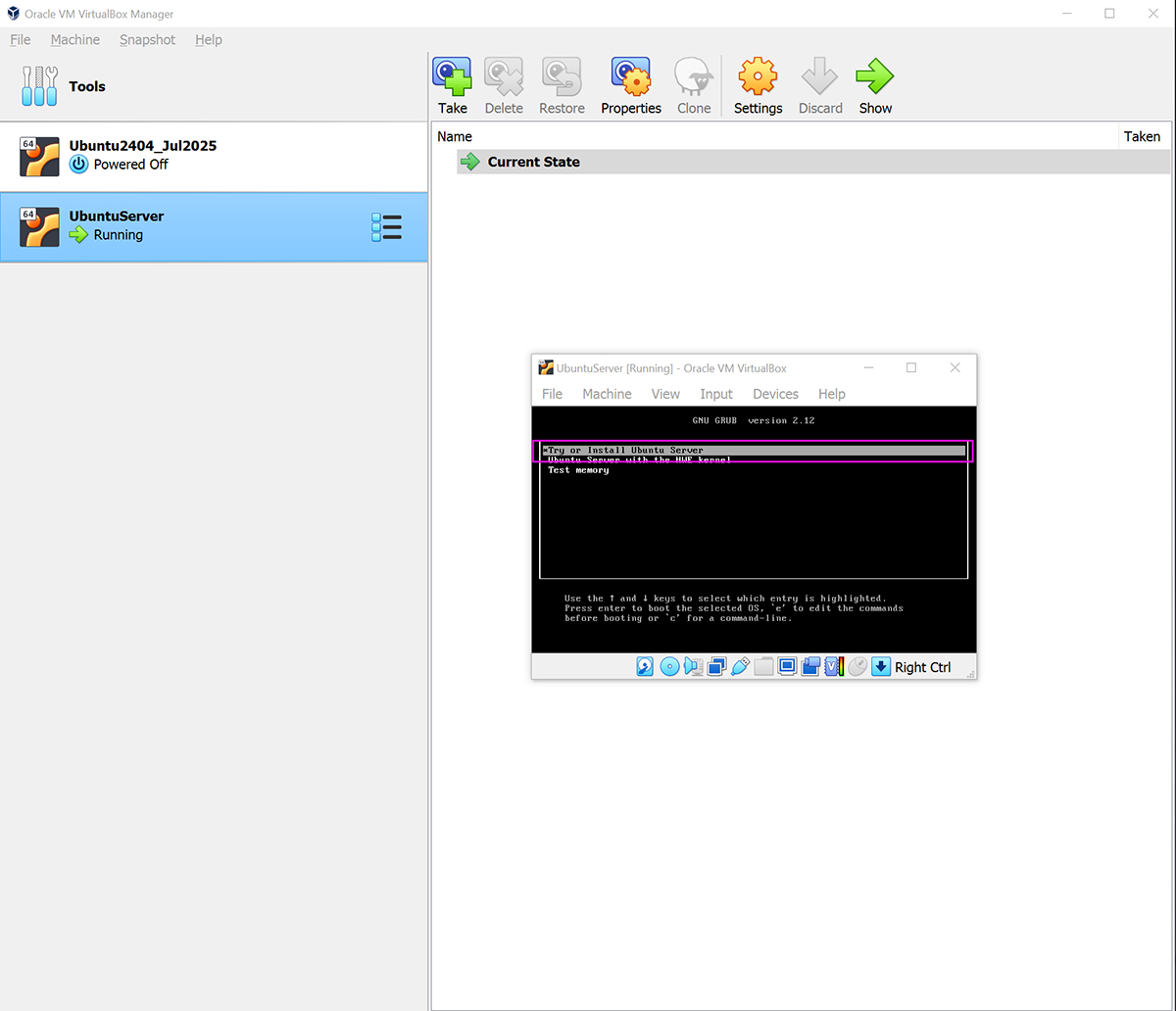1176x1011 pixels.
Task: Open the Machine menu in UbuntuServer window
Action: pyautogui.click(x=608, y=394)
